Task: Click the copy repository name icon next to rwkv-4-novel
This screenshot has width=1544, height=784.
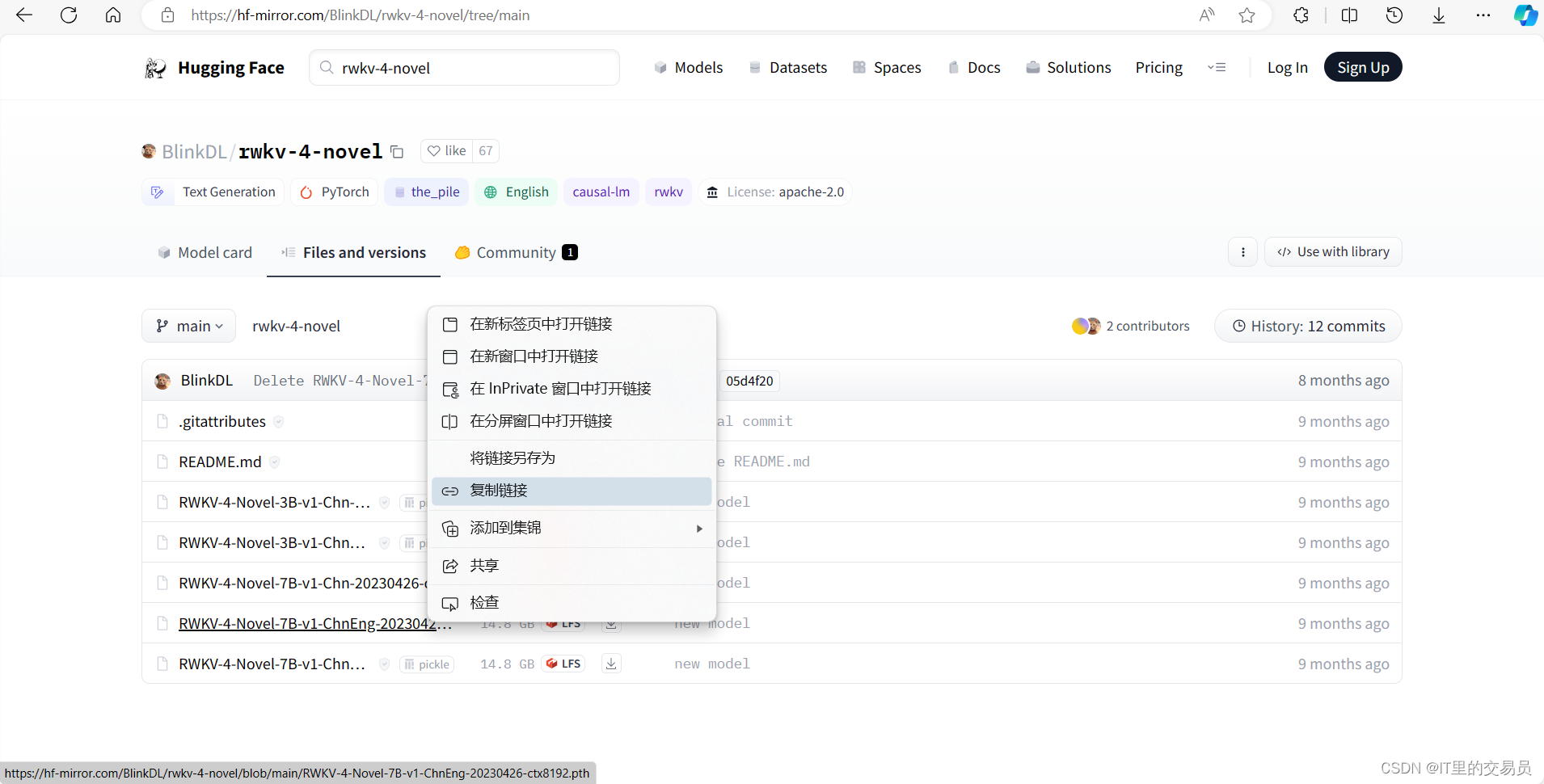Action: pyautogui.click(x=396, y=152)
